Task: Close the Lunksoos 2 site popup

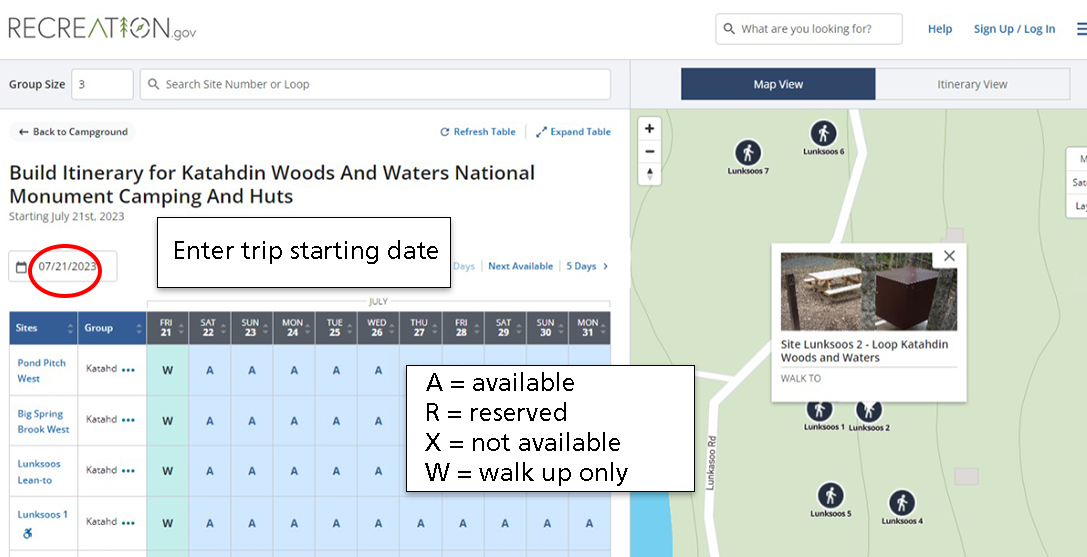Action: click(x=949, y=256)
